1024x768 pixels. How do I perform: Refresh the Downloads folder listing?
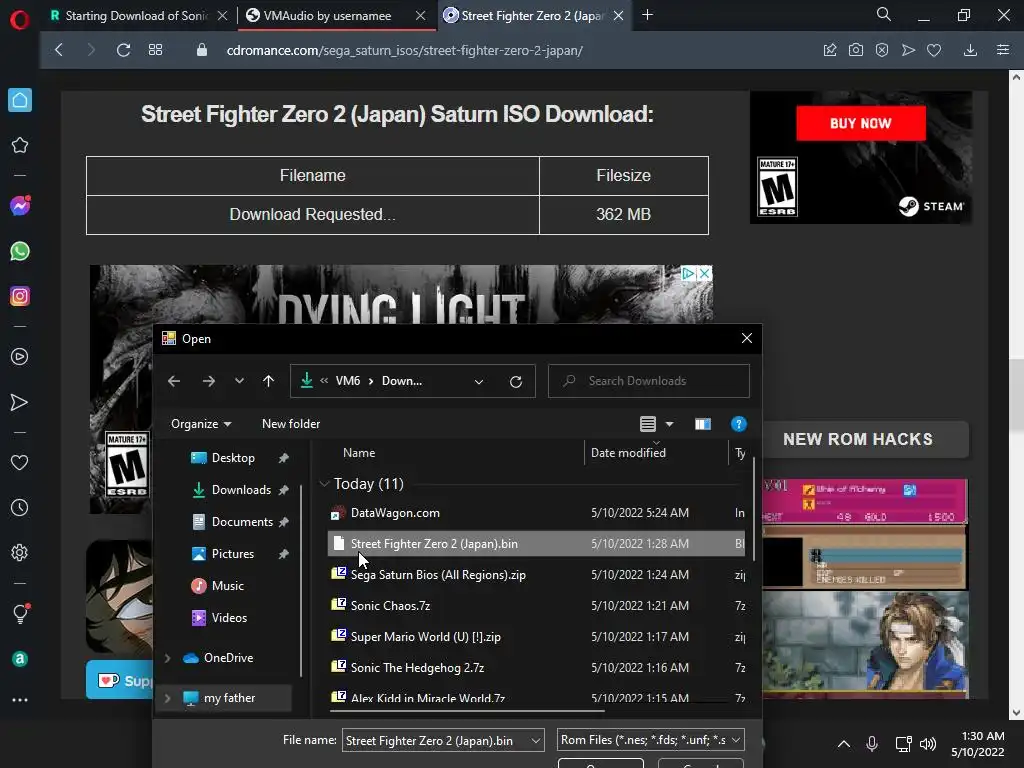pyautogui.click(x=516, y=381)
